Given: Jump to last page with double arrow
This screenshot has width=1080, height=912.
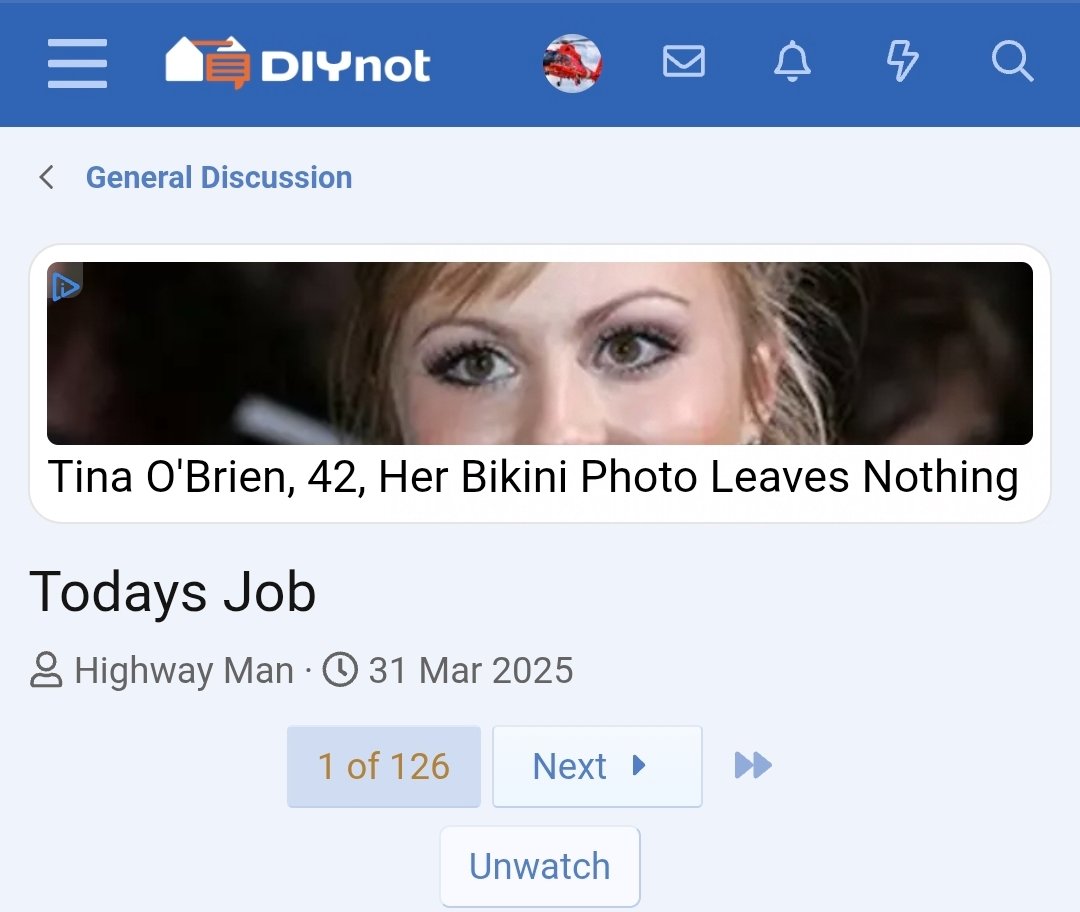Looking at the screenshot, I should [751, 765].
